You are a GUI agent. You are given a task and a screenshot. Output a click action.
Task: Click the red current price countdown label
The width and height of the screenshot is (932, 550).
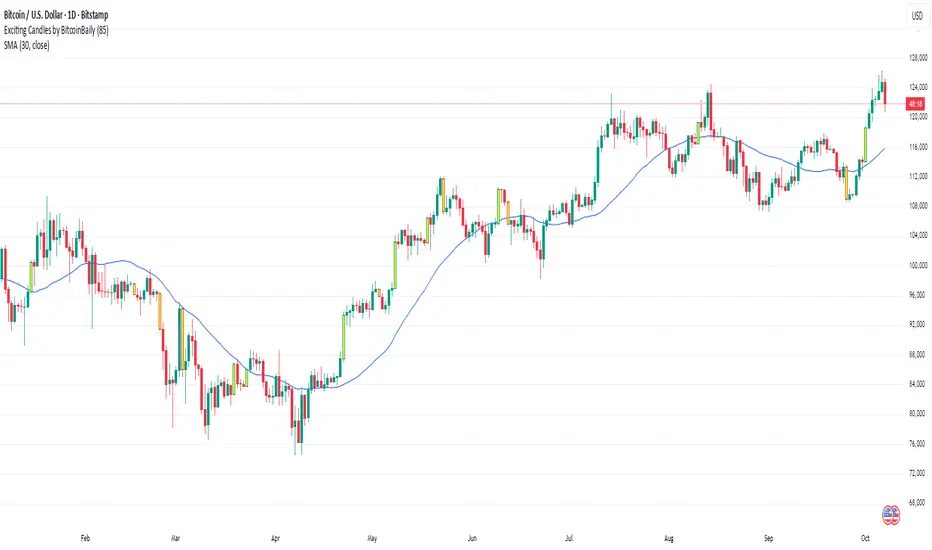(x=915, y=103)
